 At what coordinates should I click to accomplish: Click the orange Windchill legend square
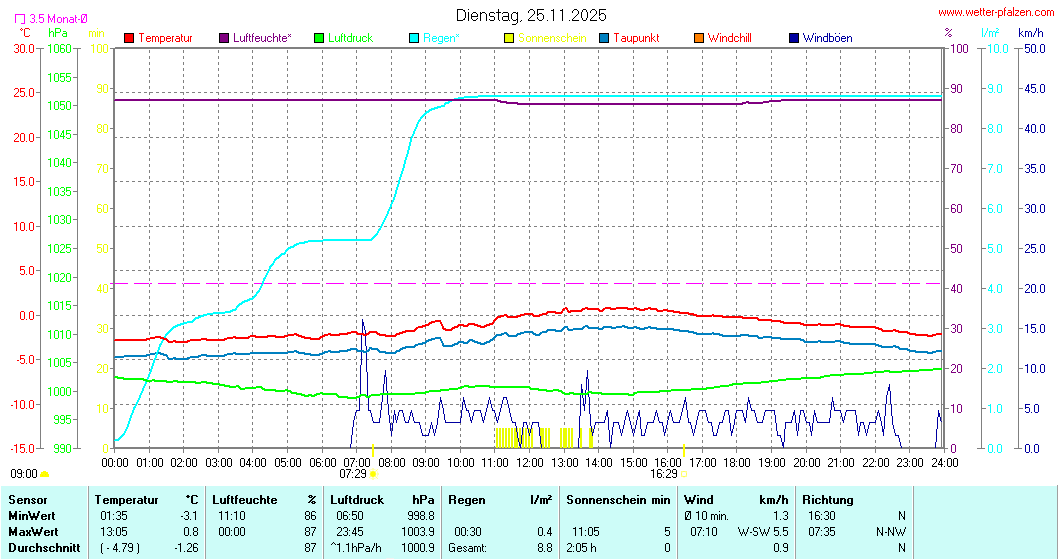click(x=699, y=38)
